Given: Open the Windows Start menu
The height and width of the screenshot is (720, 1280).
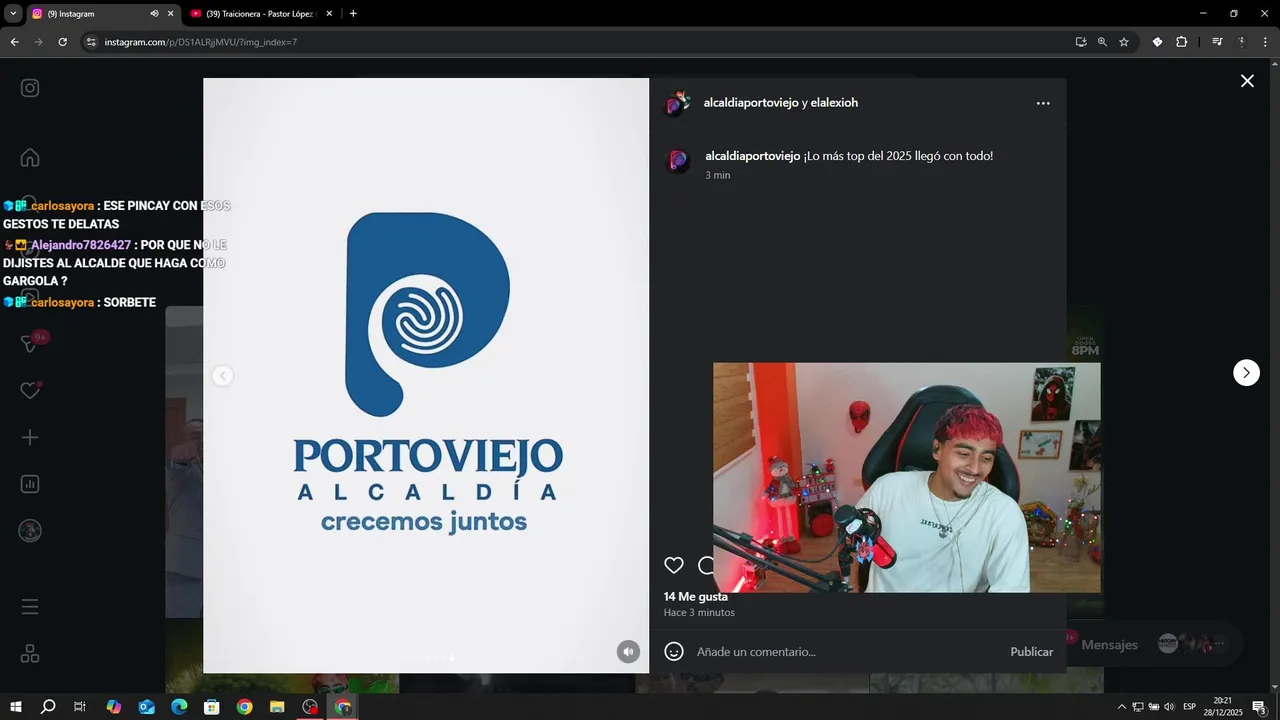Looking at the screenshot, I should [15, 707].
